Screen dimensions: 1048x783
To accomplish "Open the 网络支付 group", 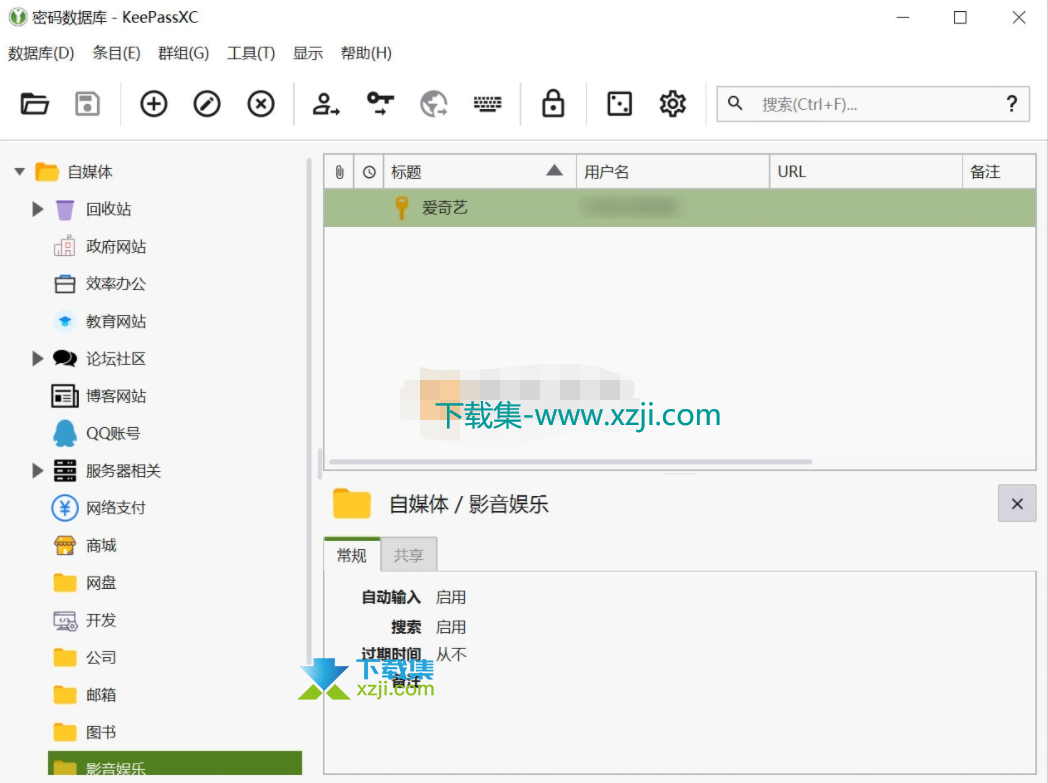I will tap(116, 508).
